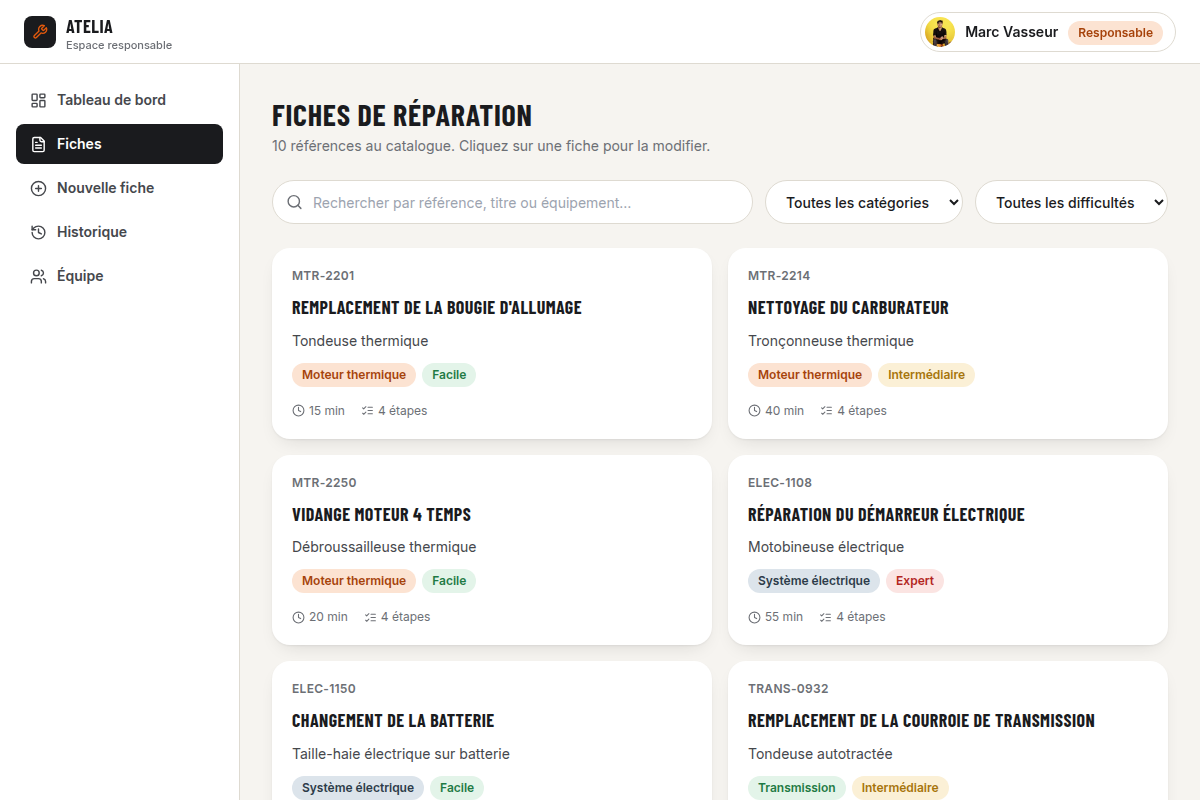Click Intermédiaire tag on TRANS-0932 card
The height and width of the screenshot is (800, 1200).
(x=900, y=788)
